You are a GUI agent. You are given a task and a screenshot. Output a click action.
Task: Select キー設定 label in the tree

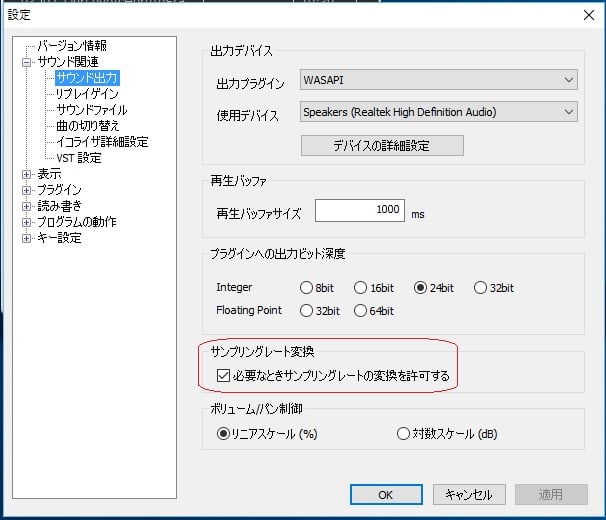pyautogui.click(x=59, y=238)
